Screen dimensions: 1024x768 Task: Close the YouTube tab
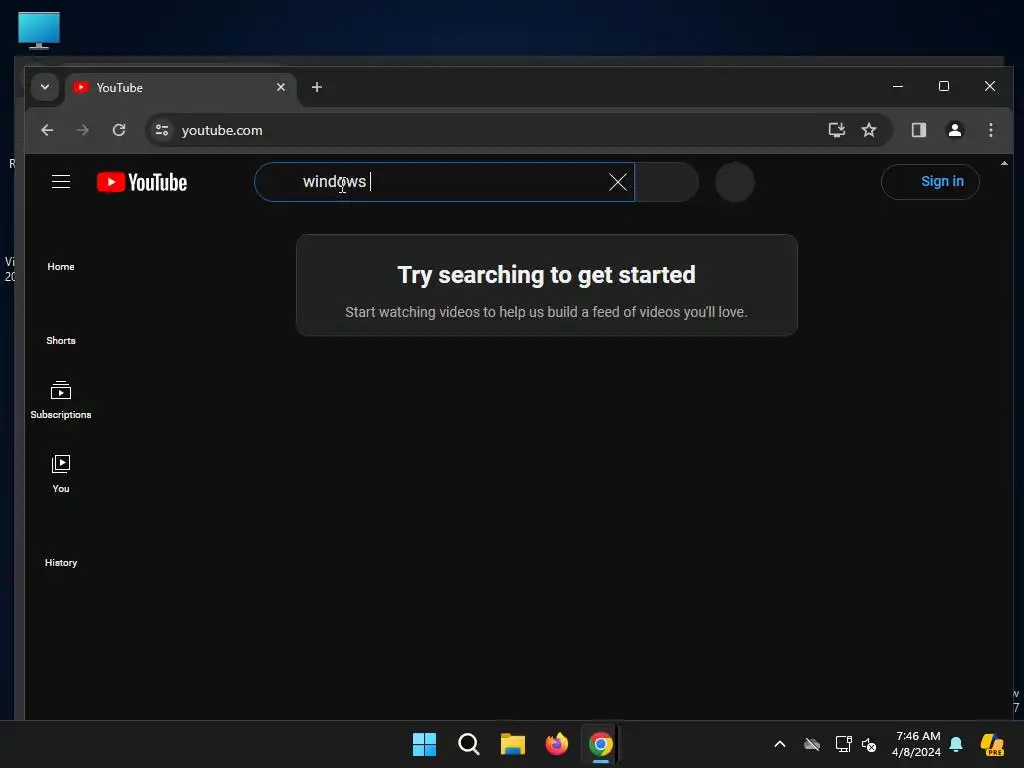[281, 88]
